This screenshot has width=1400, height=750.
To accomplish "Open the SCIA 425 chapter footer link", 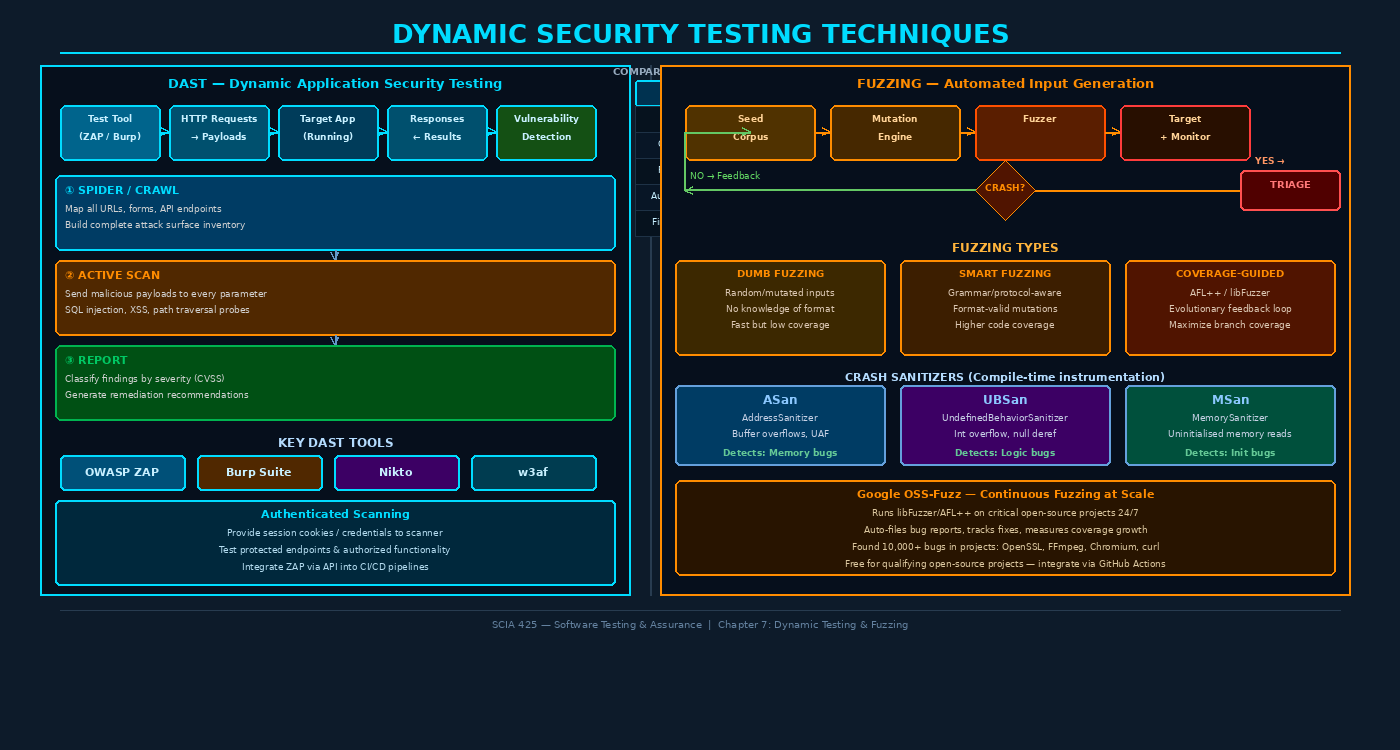I will click(699, 624).
